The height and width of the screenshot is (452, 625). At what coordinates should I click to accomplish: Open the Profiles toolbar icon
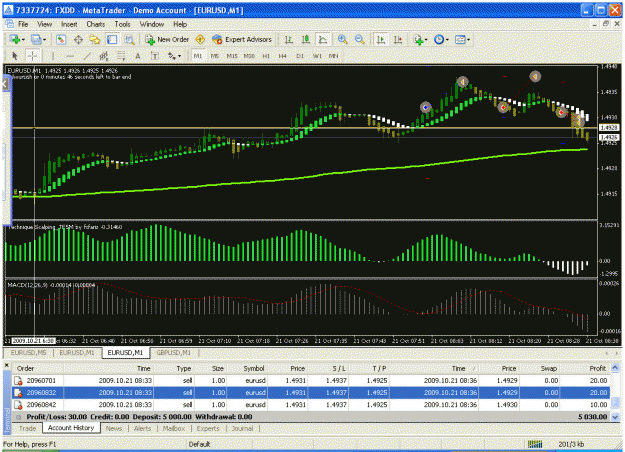[36, 39]
